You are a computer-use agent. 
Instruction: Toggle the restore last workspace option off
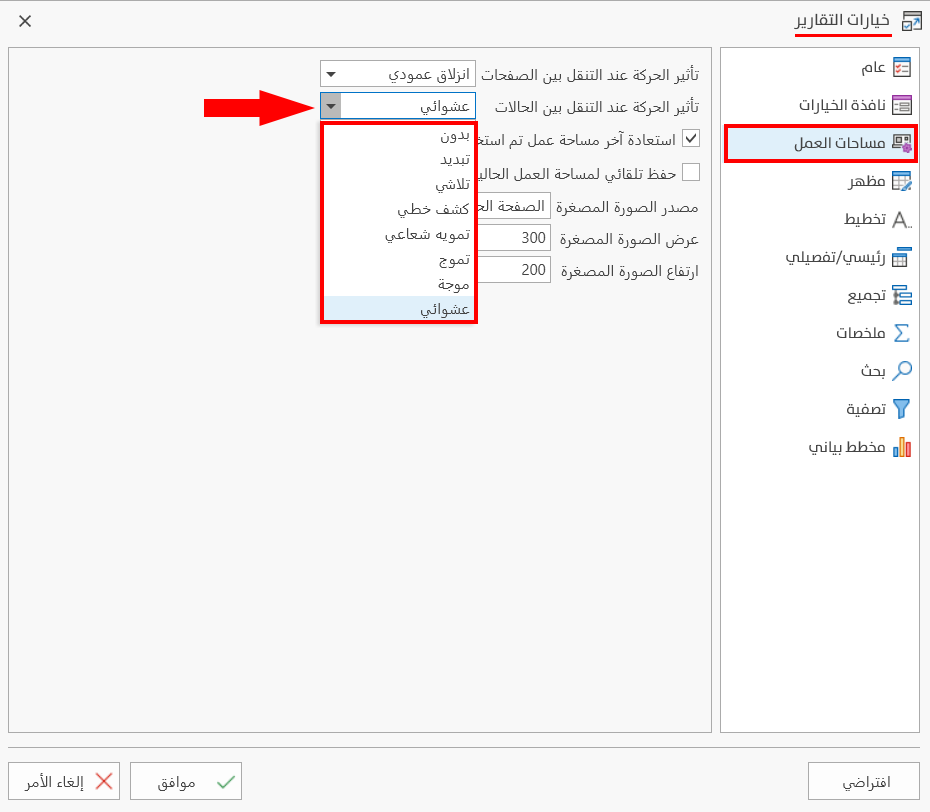click(690, 138)
